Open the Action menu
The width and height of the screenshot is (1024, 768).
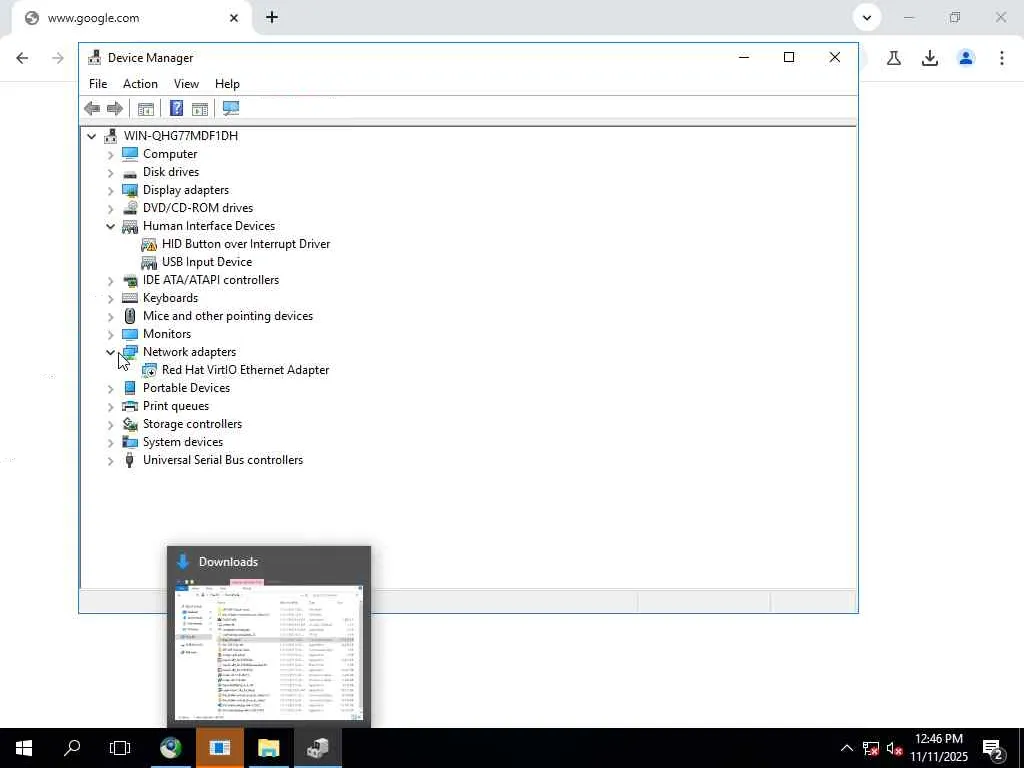click(140, 84)
